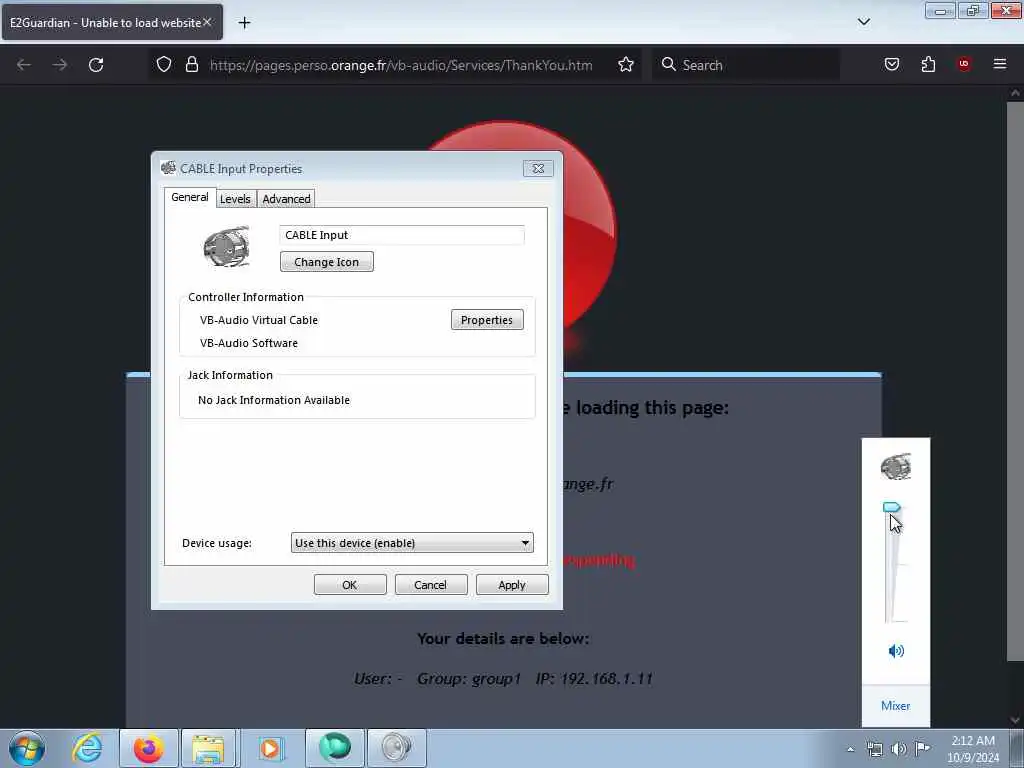Show hidden tray icons arrow
This screenshot has height=768, width=1024.
pyautogui.click(x=850, y=749)
